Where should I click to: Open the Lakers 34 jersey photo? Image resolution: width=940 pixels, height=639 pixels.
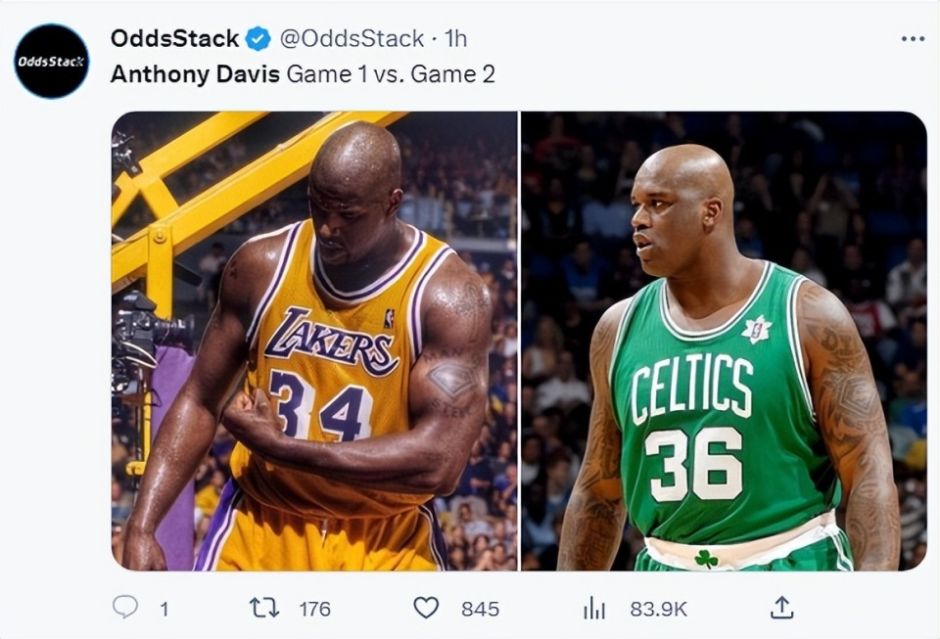[314, 341]
